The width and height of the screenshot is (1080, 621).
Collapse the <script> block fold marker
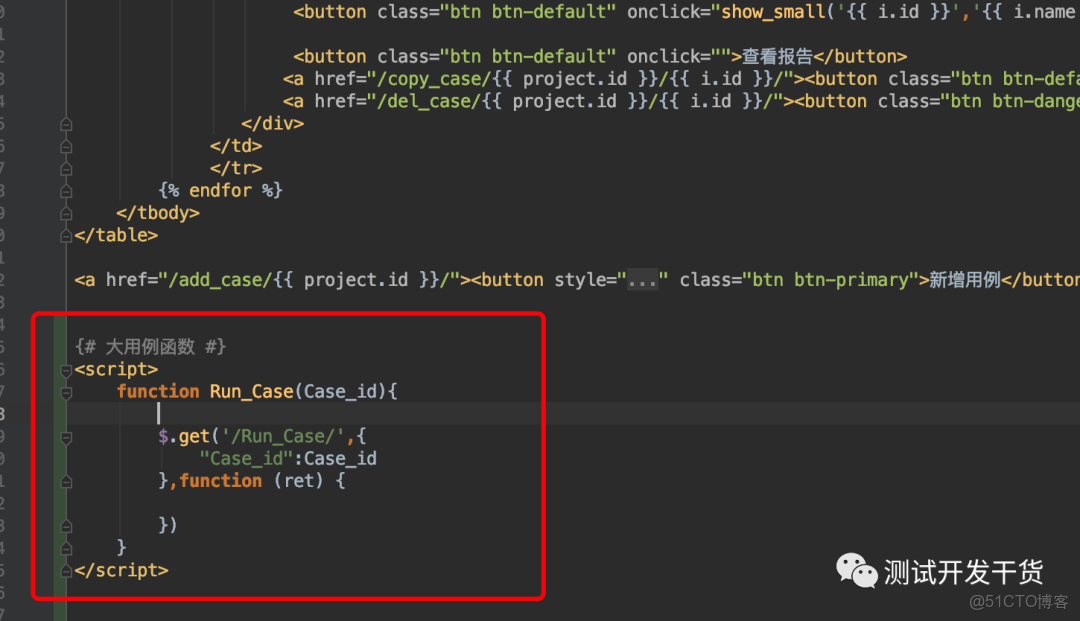(66, 370)
